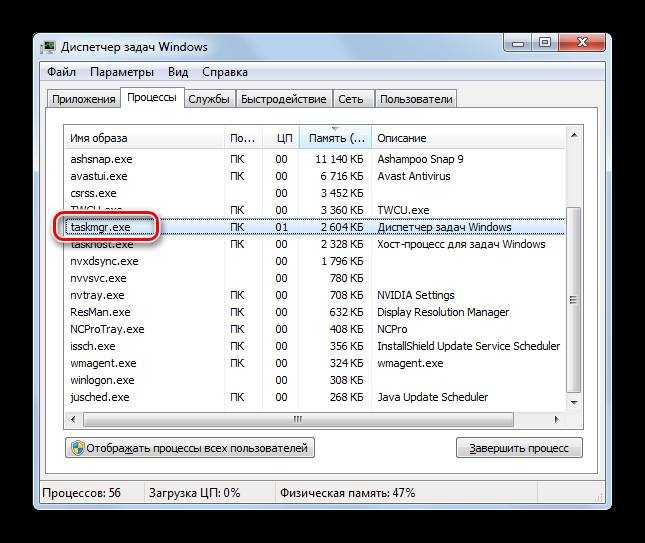645x543 pixels.
Task: Select the nvxdsync.exe process
Action: tap(104, 261)
